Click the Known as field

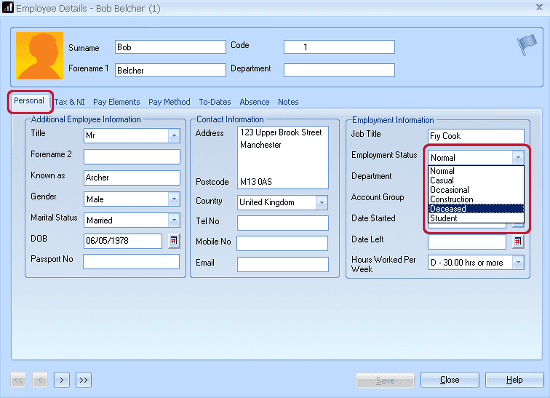132,178
